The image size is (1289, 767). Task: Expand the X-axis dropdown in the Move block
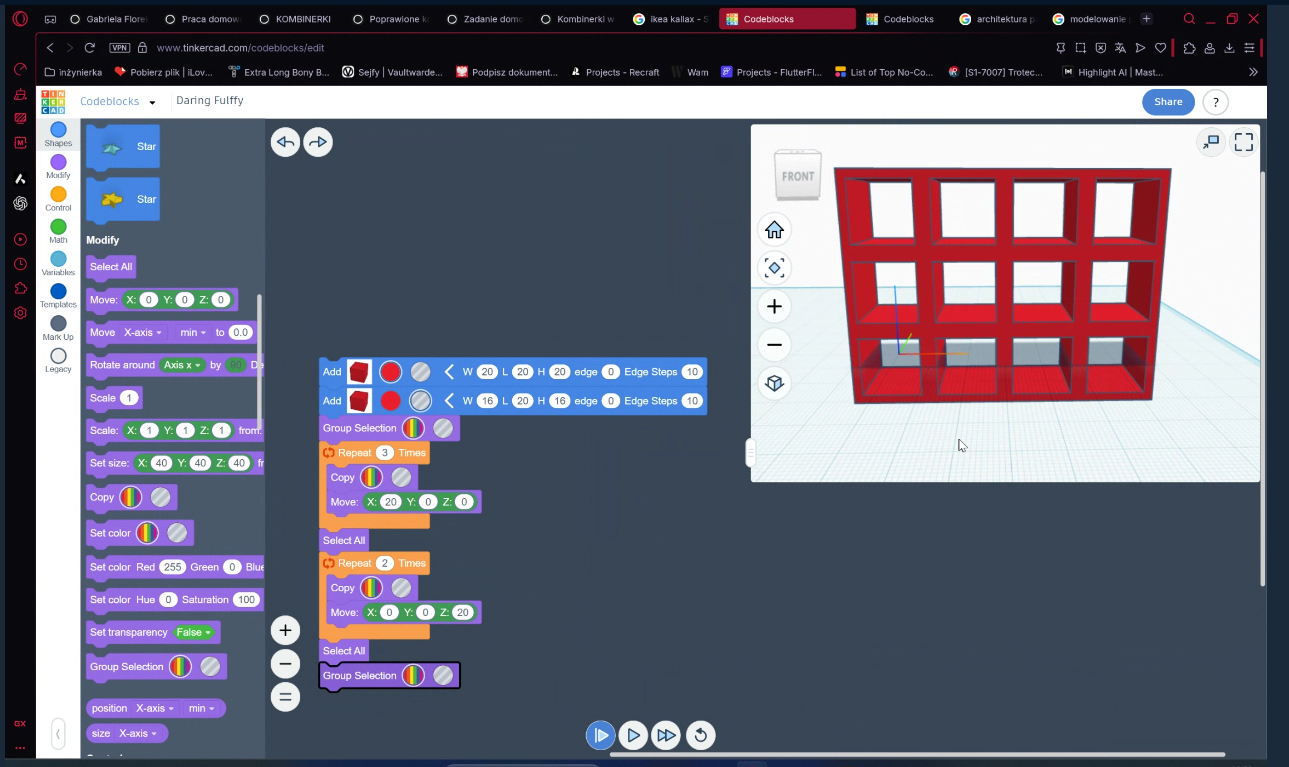click(x=142, y=332)
